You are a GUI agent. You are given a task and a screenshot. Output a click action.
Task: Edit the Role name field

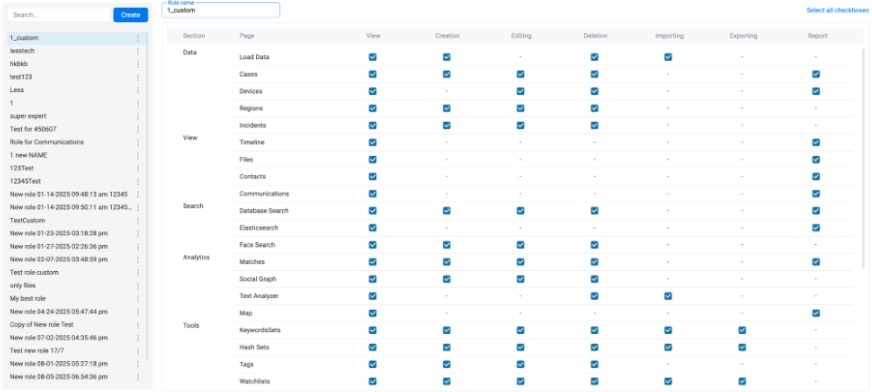(x=221, y=11)
